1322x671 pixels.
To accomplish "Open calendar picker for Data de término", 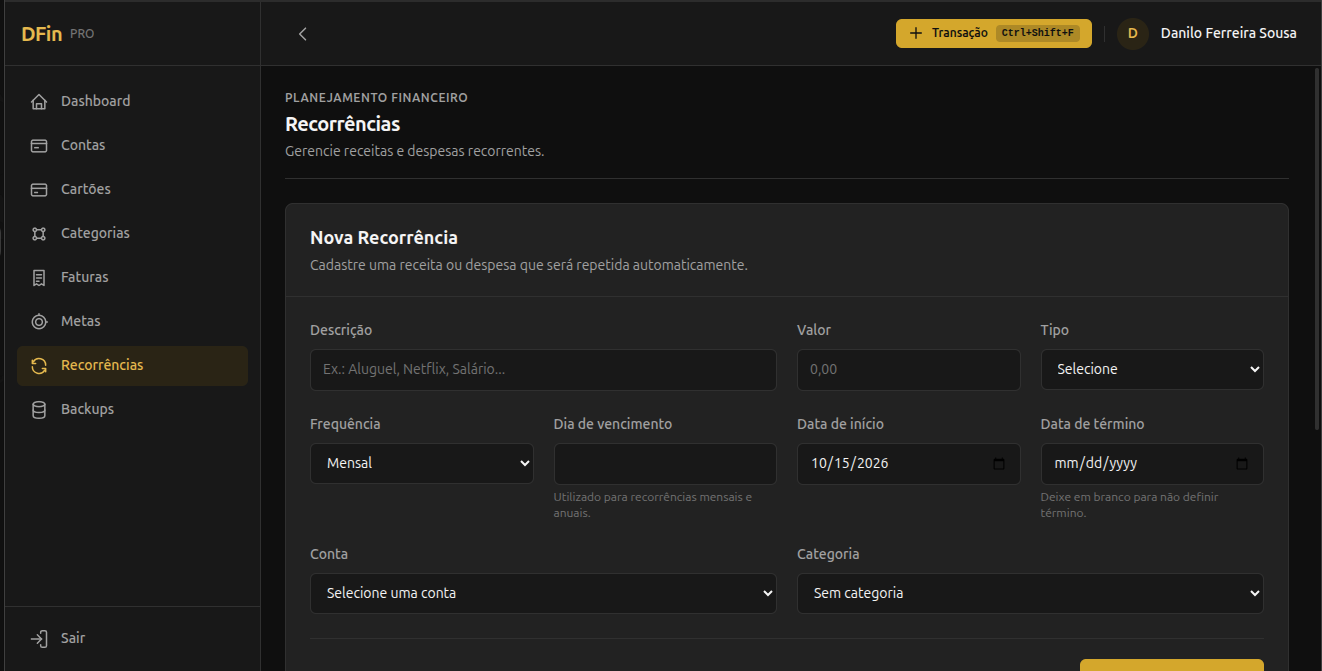I will pyautogui.click(x=1242, y=464).
